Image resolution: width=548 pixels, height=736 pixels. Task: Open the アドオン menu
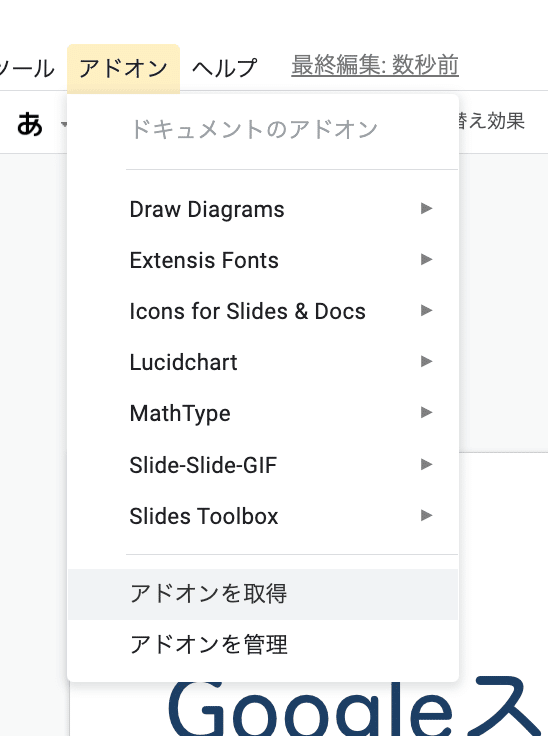tap(123, 69)
